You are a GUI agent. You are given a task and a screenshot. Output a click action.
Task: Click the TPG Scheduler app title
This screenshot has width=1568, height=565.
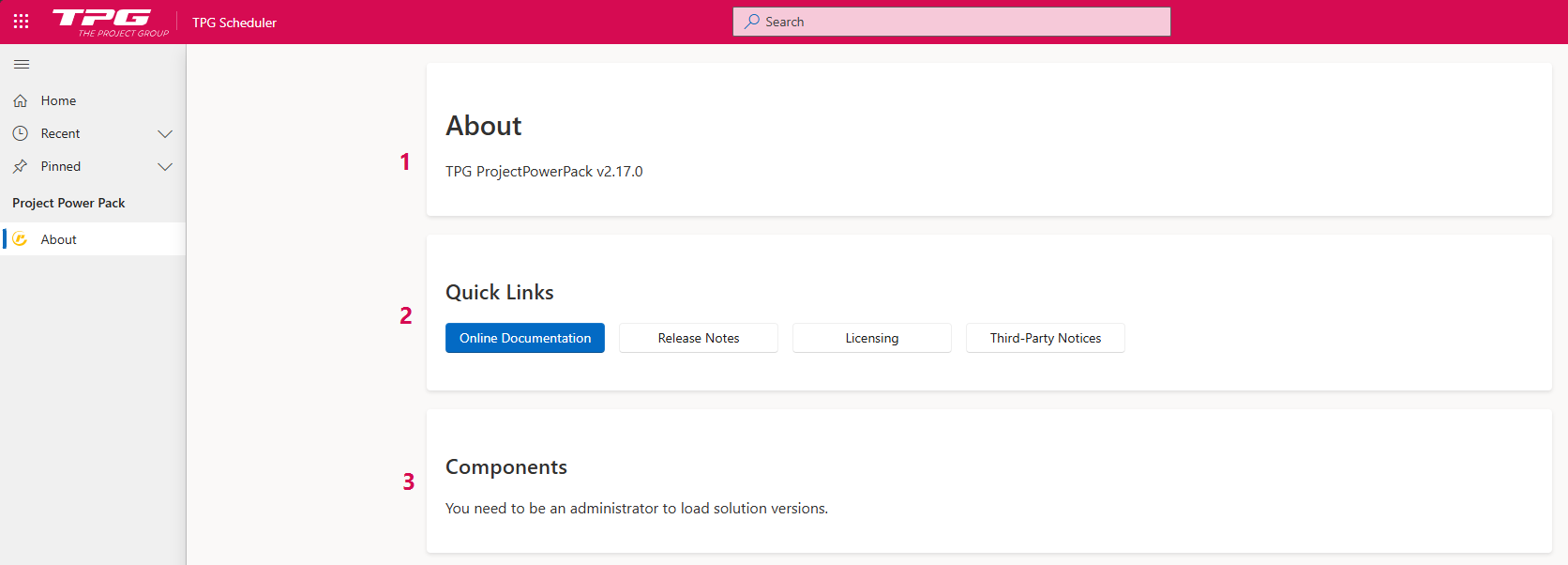point(234,23)
